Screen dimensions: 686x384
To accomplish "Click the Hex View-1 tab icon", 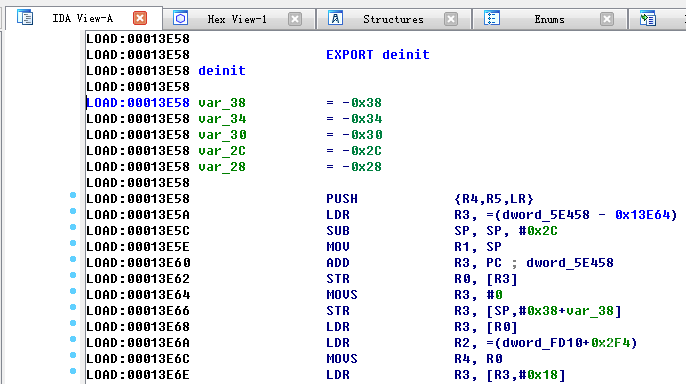I will 180,18.
